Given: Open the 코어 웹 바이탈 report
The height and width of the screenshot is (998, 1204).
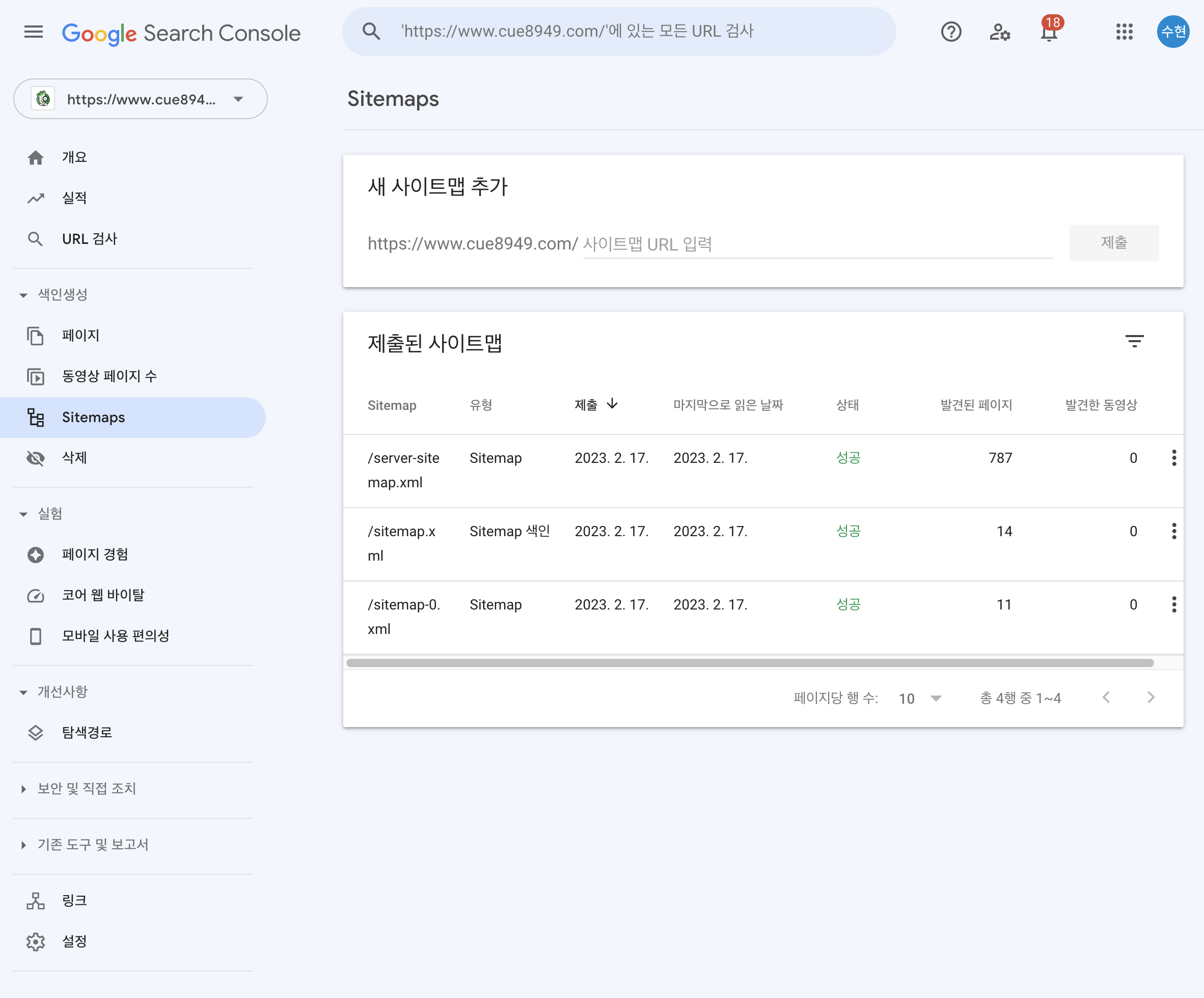Looking at the screenshot, I should coord(104,594).
